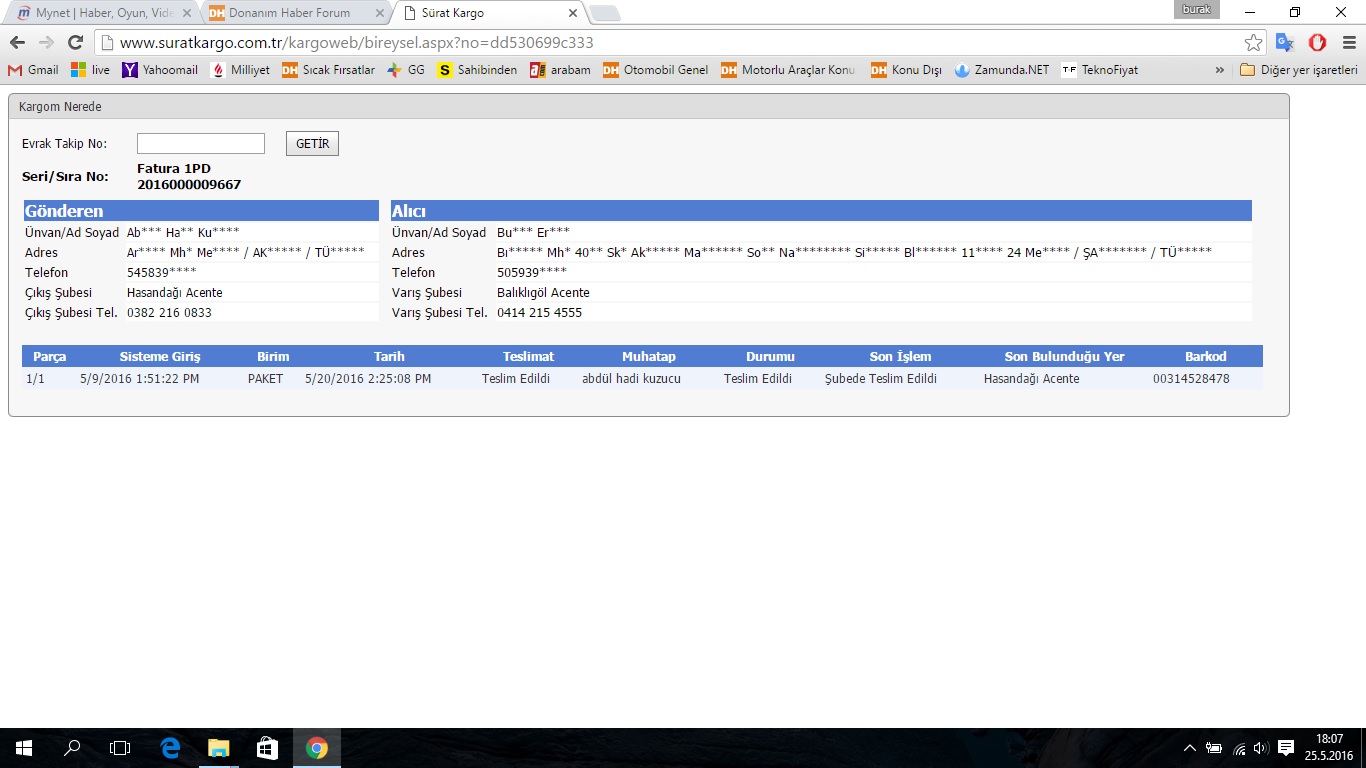Bookmark this page with the star icon
The width and height of the screenshot is (1366, 768).
click(1253, 43)
